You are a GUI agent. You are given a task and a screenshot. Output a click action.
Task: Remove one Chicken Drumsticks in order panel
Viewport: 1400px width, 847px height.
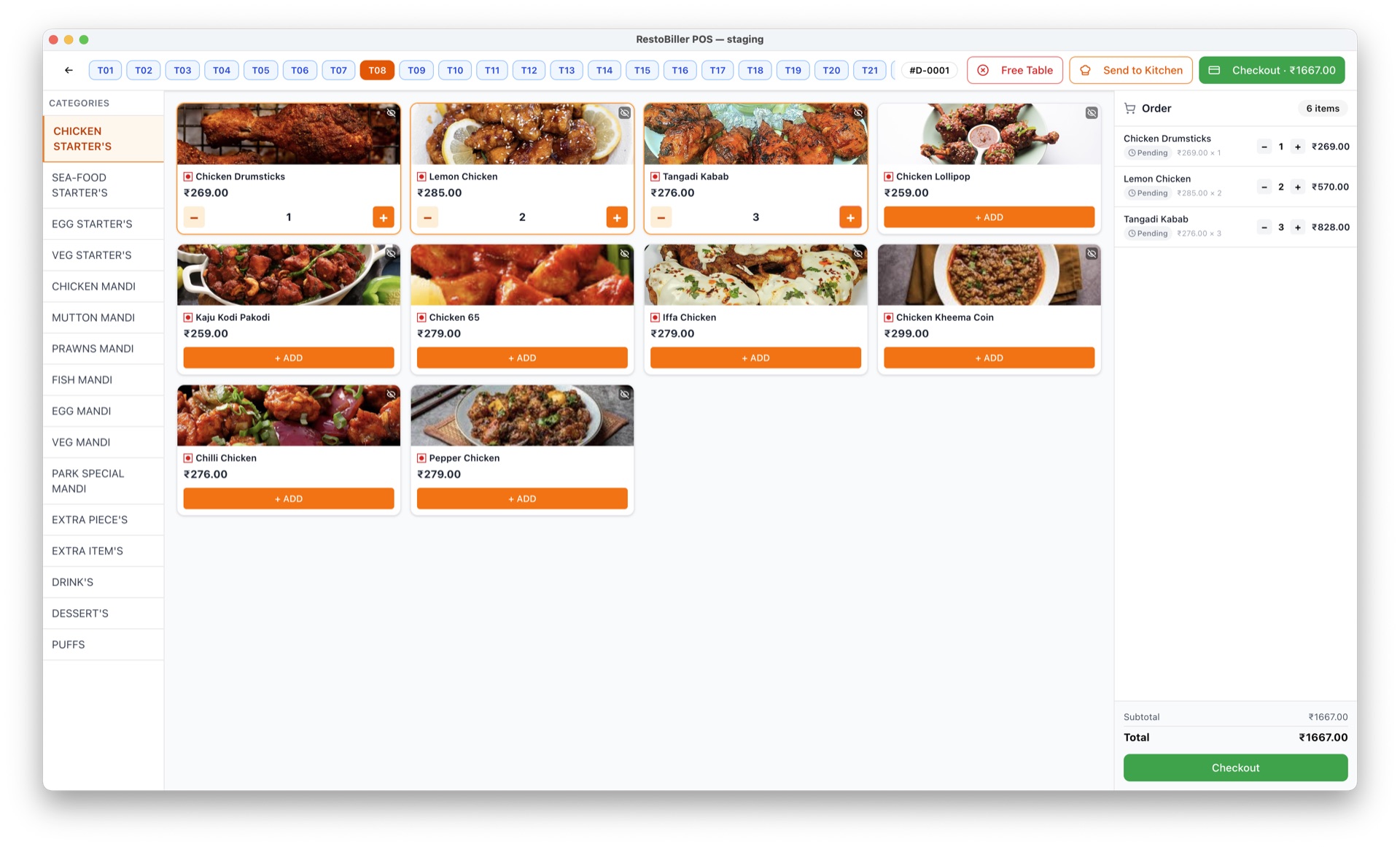(x=1264, y=147)
